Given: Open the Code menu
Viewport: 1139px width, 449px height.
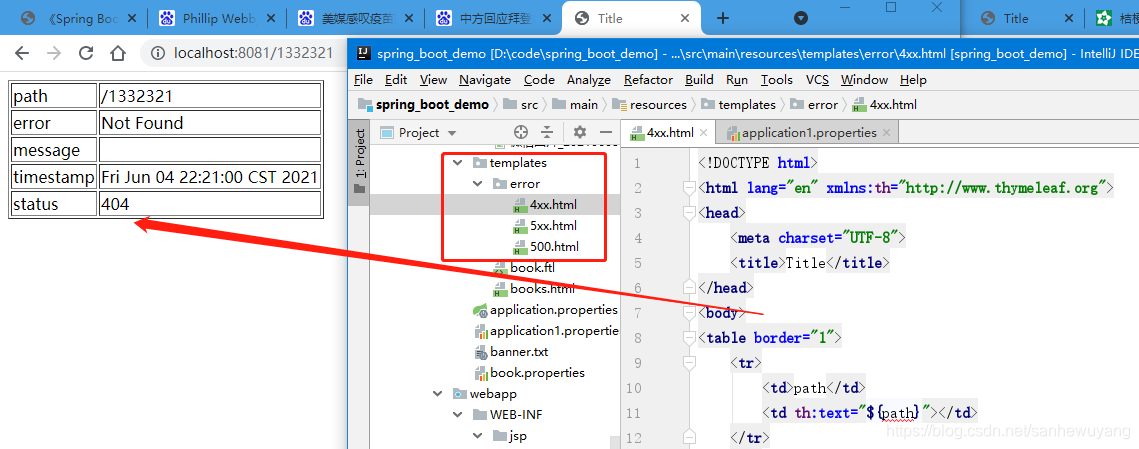Looking at the screenshot, I should (x=539, y=79).
